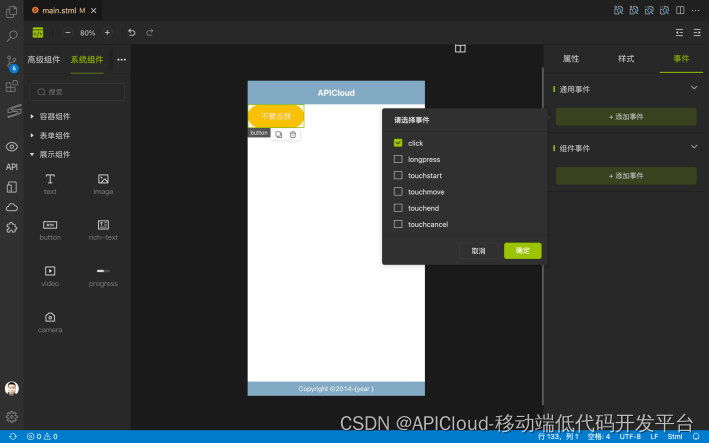Click 添加事件 under 组件事件
The height and width of the screenshot is (443, 709).
tap(626, 176)
